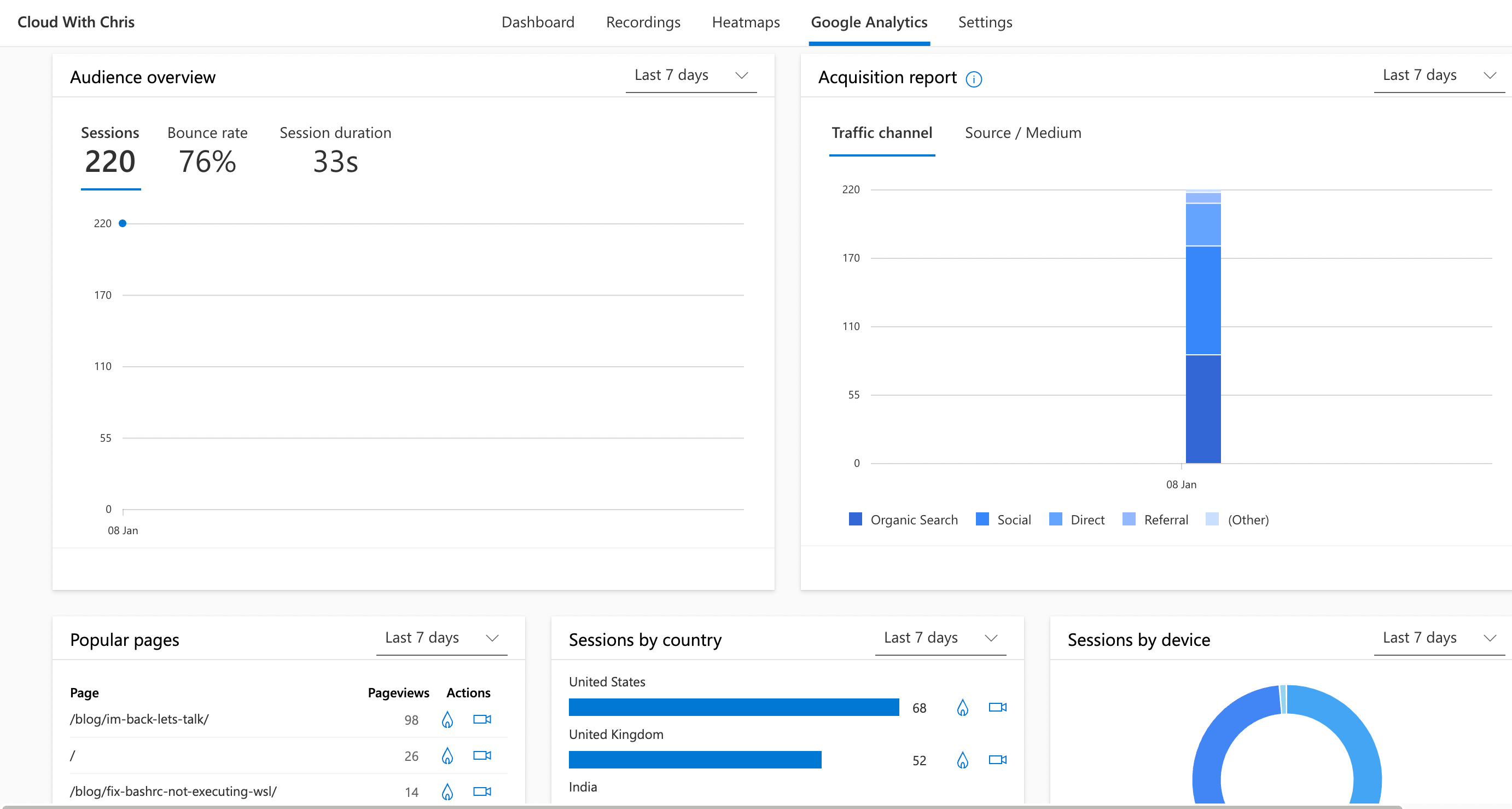Switch to the Heatmaps tab
The image size is (1512, 809).
(x=746, y=22)
